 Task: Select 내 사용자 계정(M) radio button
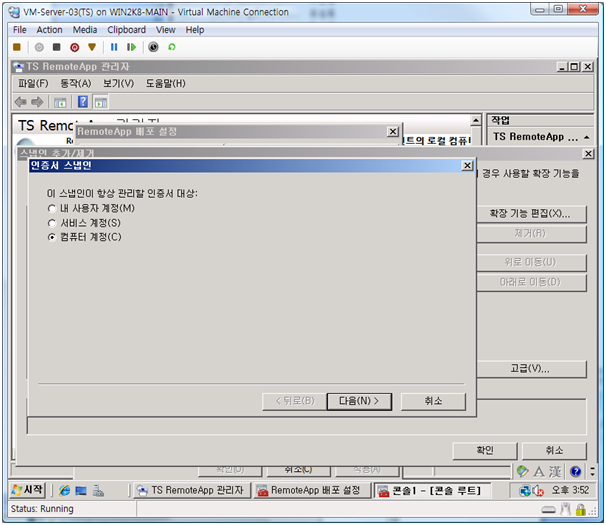(52, 208)
